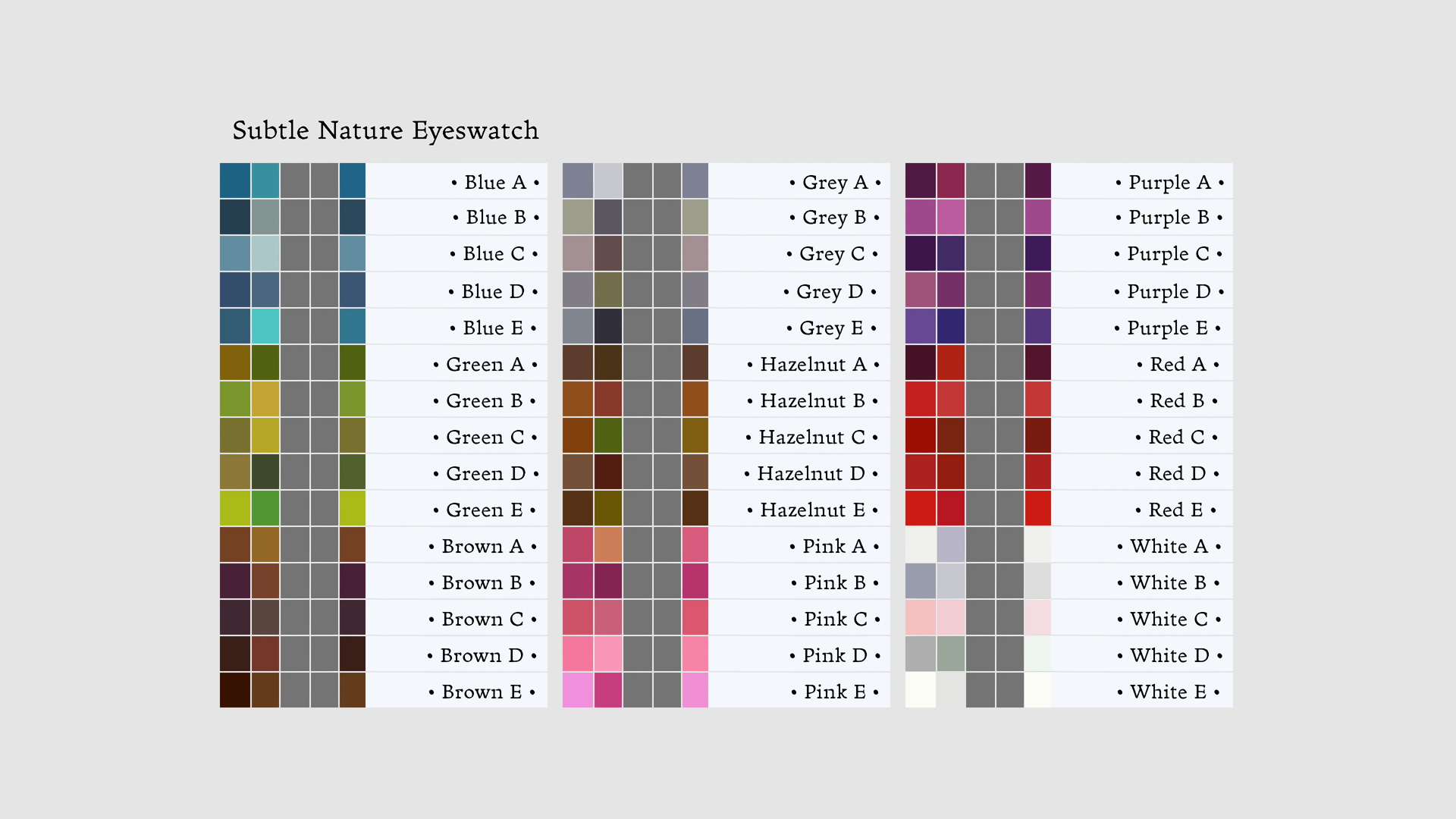Click the Red C label
This screenshot has height=819, width=1456.
point(1175,437)
